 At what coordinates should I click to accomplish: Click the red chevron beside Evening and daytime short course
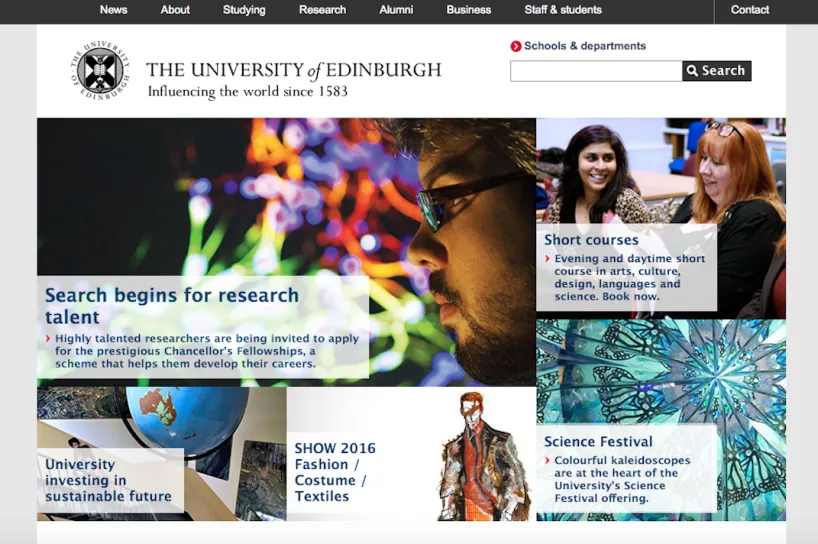547,259
